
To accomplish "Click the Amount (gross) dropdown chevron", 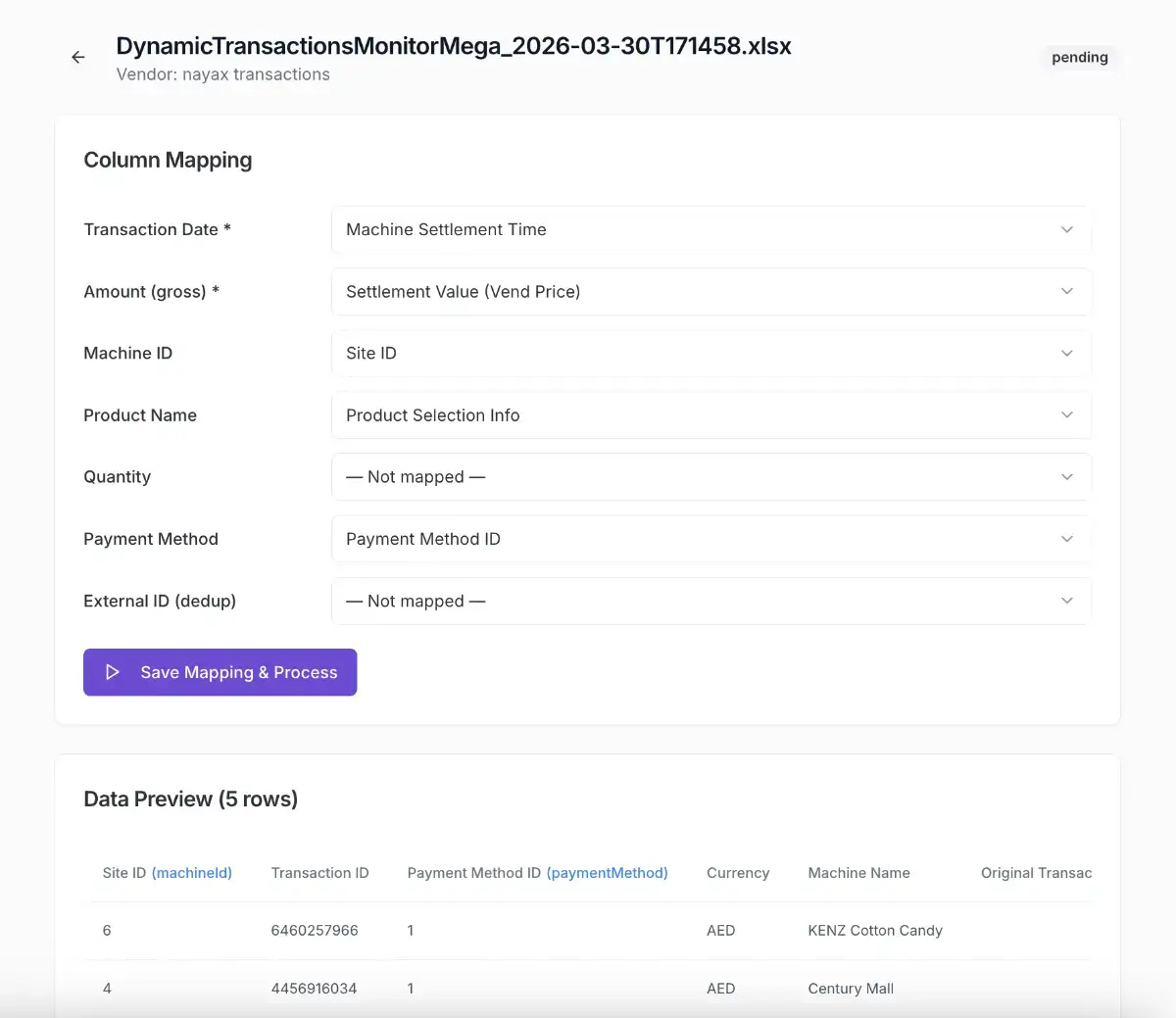I will point(1067,291).
